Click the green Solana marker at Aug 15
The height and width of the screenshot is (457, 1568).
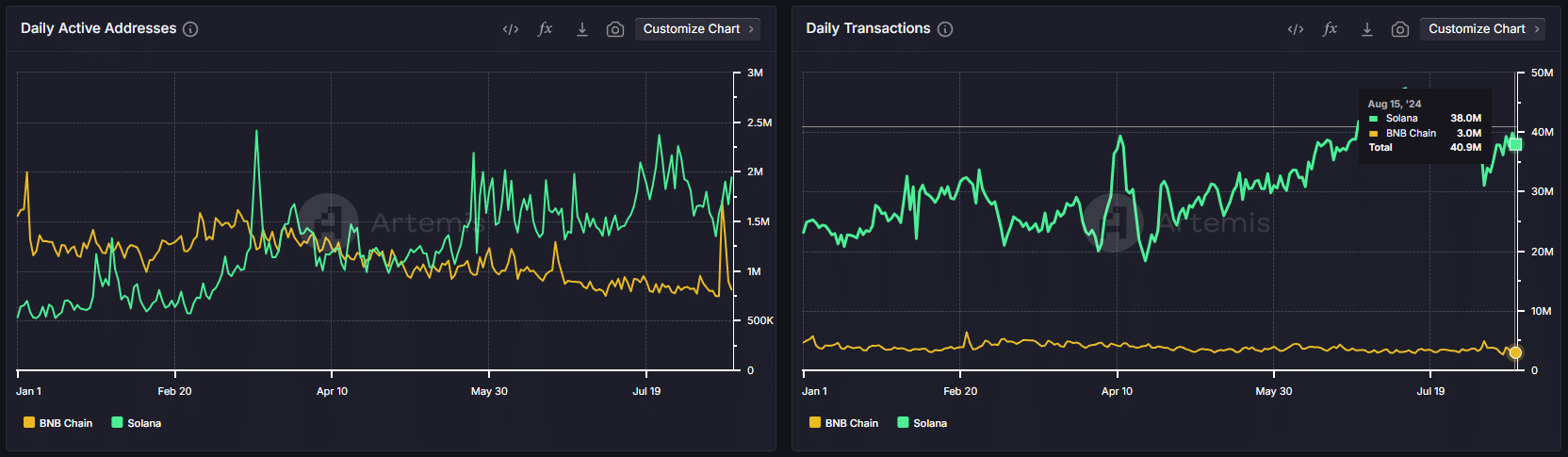pos(1515,144)
